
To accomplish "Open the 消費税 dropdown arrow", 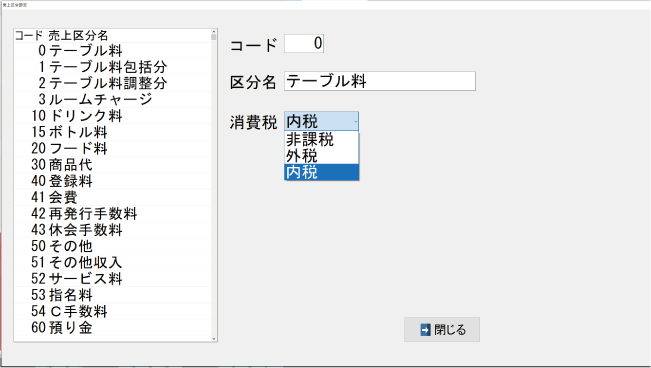I will click(x=355, y=121).
